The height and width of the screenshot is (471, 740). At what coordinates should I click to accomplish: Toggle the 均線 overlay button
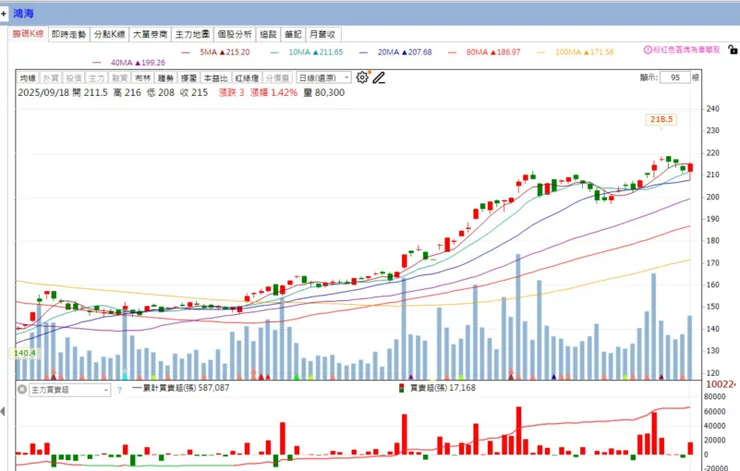pos(28,78)
